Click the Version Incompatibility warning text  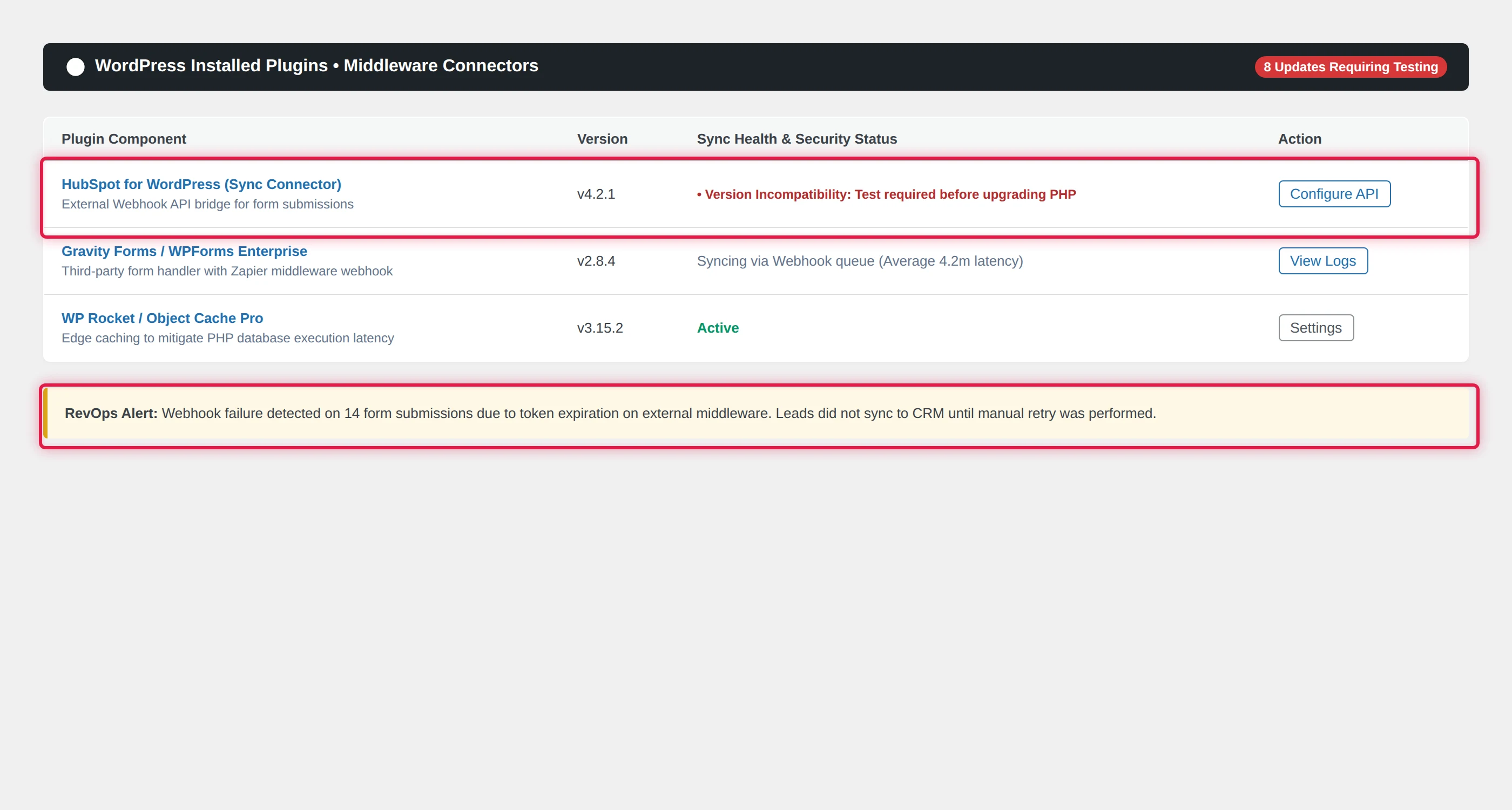pos(886,194)
